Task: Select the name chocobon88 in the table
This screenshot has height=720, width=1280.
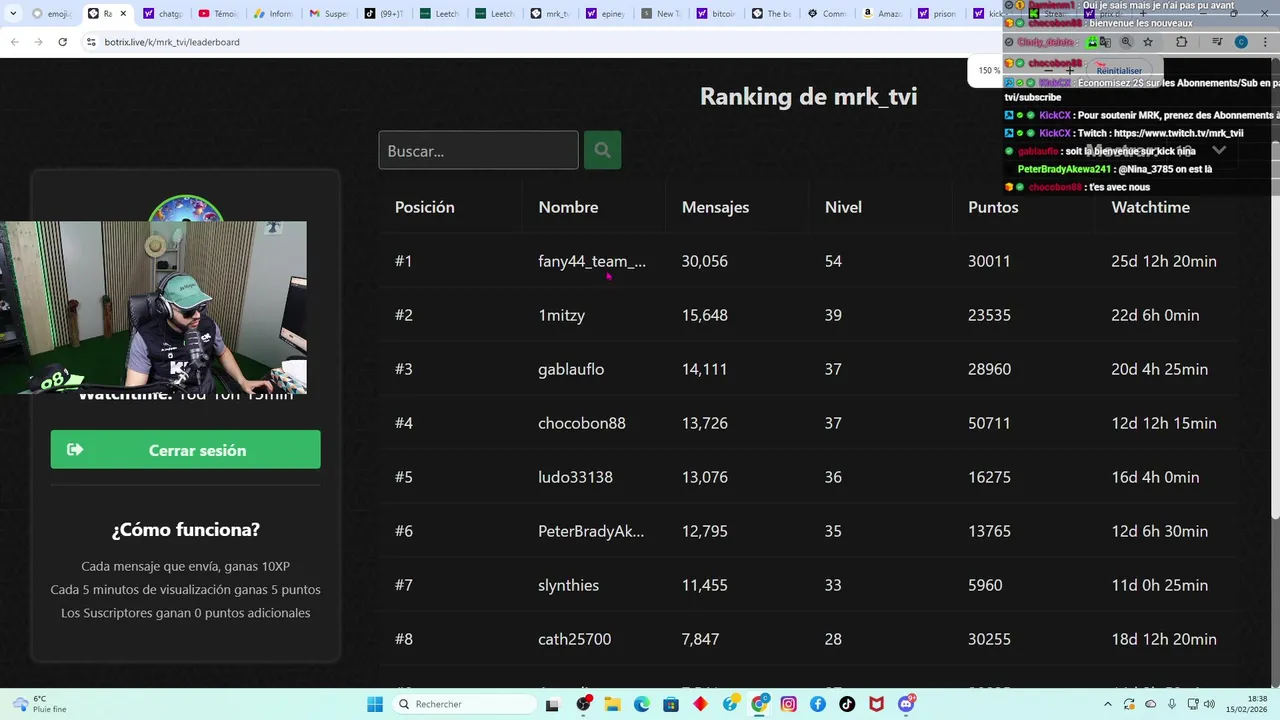Action: coord(582,423)
